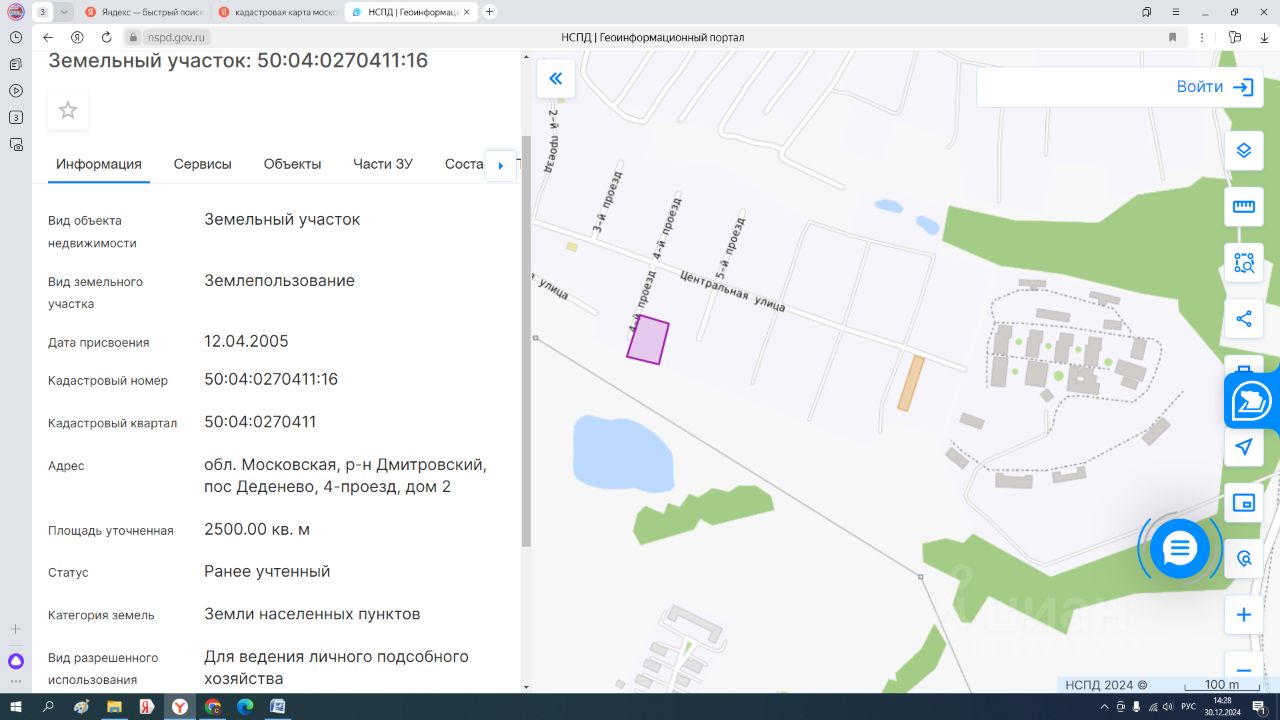Go back to the previous page
This screenshot has width=1280, height=720.
(48, 37)
